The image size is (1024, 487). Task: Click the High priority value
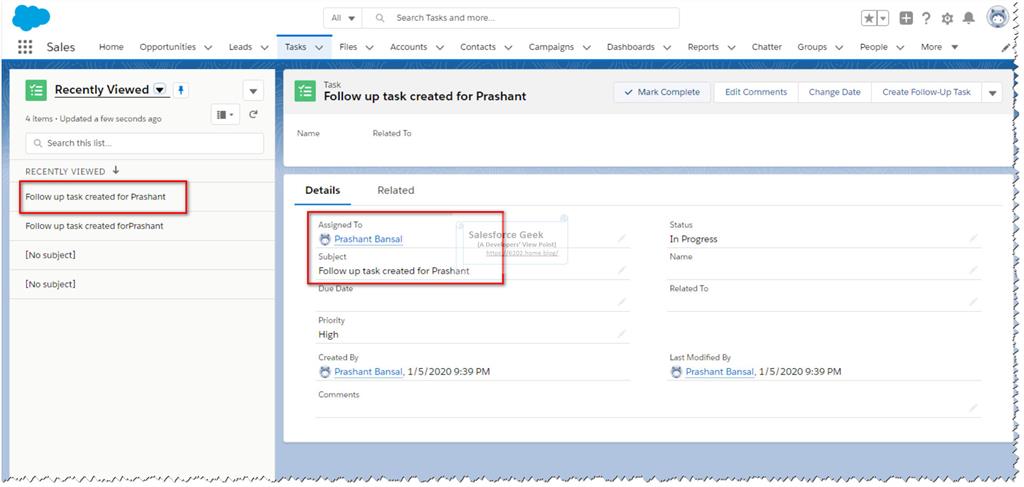(x=328, y=335)
